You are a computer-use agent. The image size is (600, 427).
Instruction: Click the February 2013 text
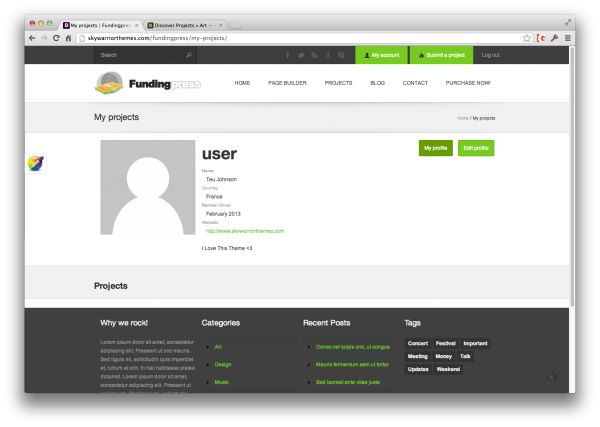pyautogui.click(x=223, y=214)
